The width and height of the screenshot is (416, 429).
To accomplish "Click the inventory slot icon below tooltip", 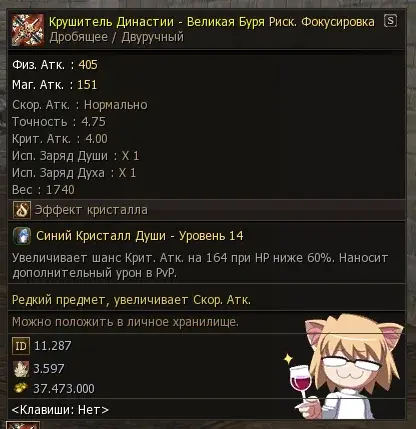I will click(23, 425).
